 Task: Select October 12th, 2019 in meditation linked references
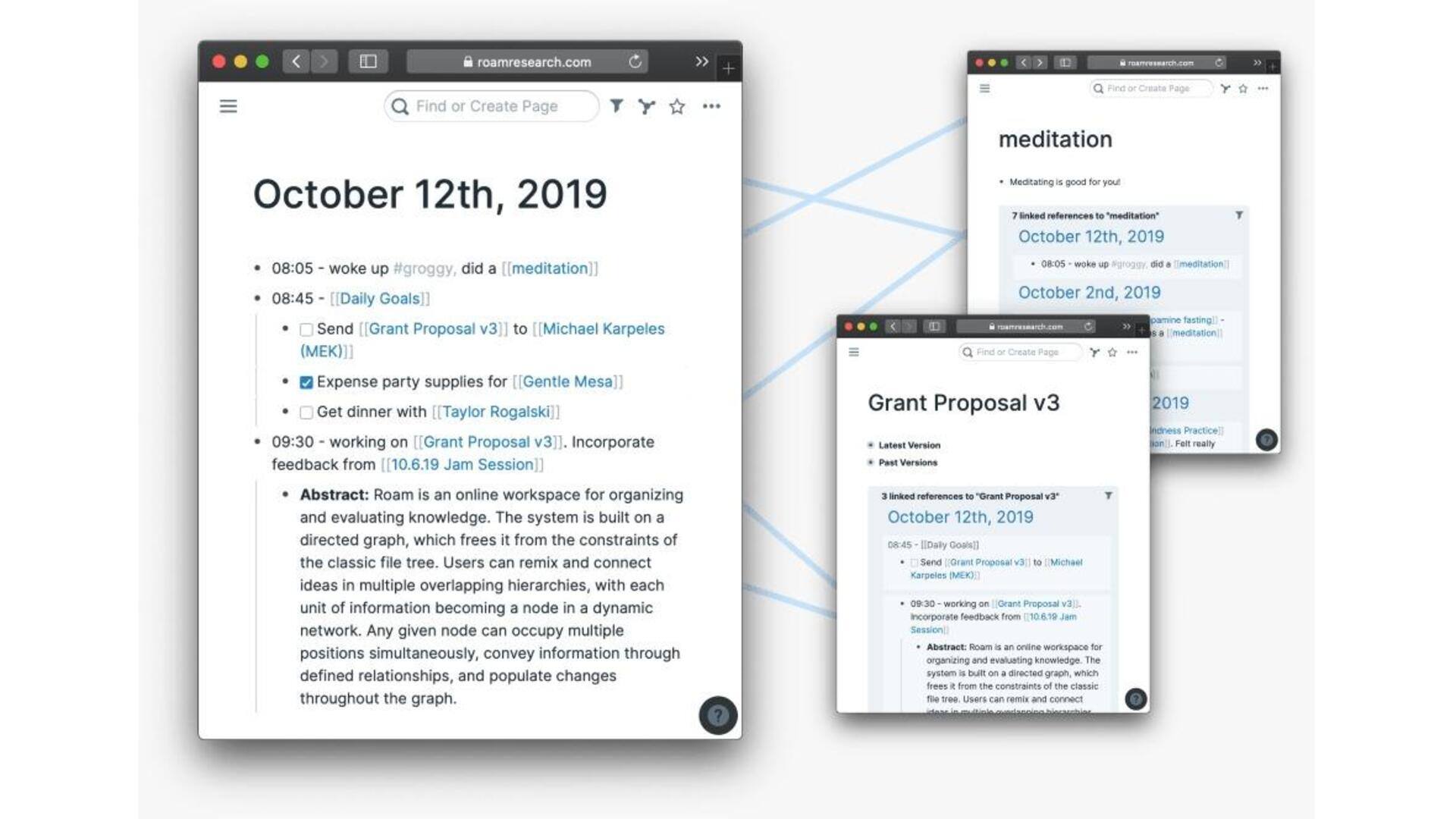coord(1091,237)
